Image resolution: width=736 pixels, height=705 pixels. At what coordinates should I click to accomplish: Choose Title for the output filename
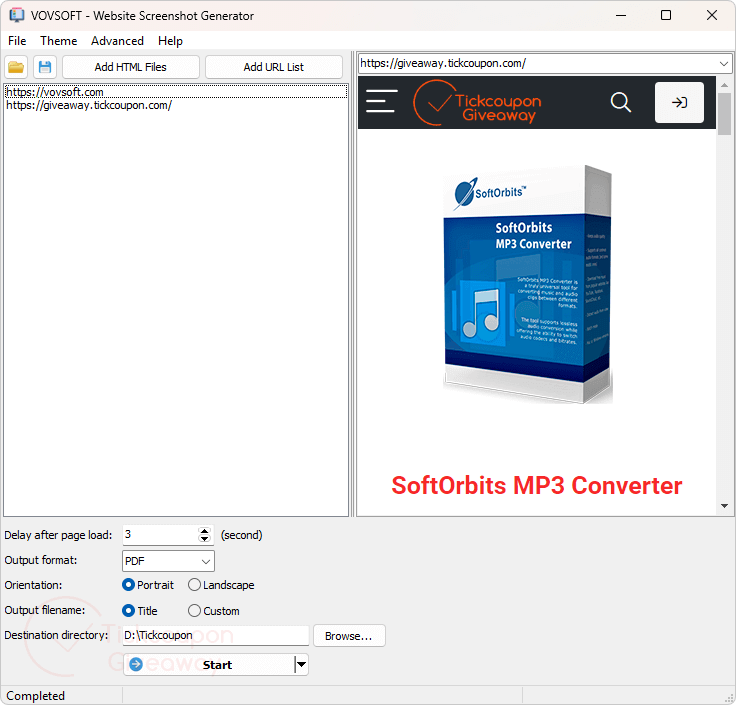tap(139, 611)
